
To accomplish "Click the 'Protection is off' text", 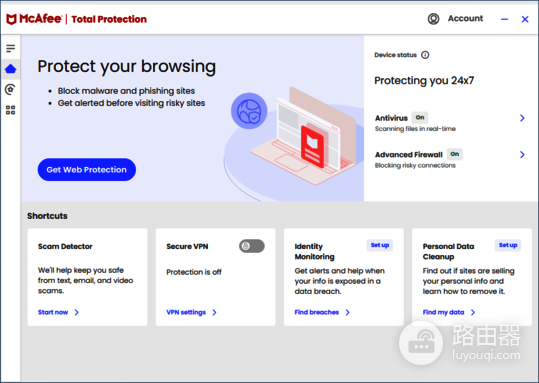I will click(x=194, y=272).
